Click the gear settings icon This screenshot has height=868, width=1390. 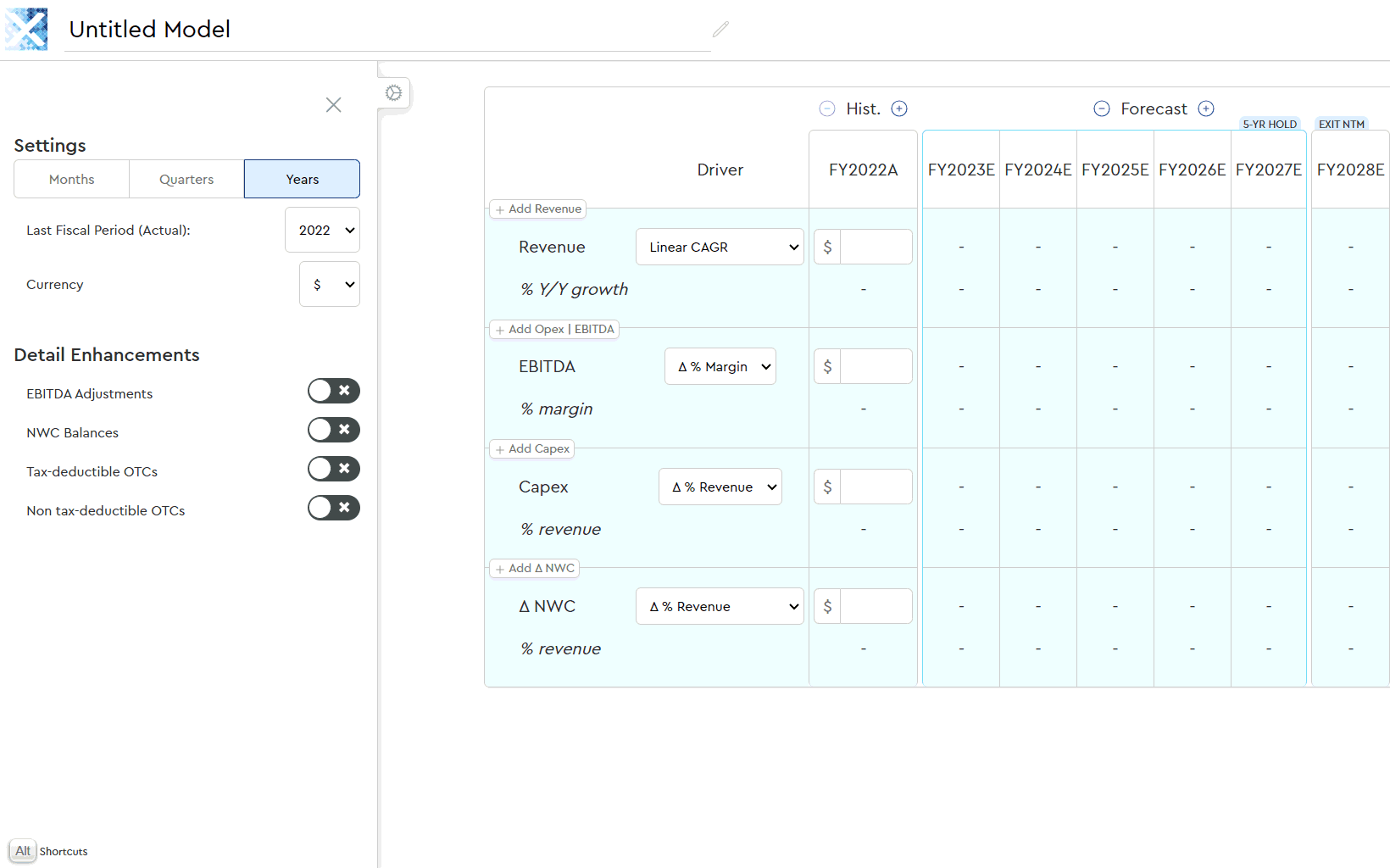coord(394,93)
